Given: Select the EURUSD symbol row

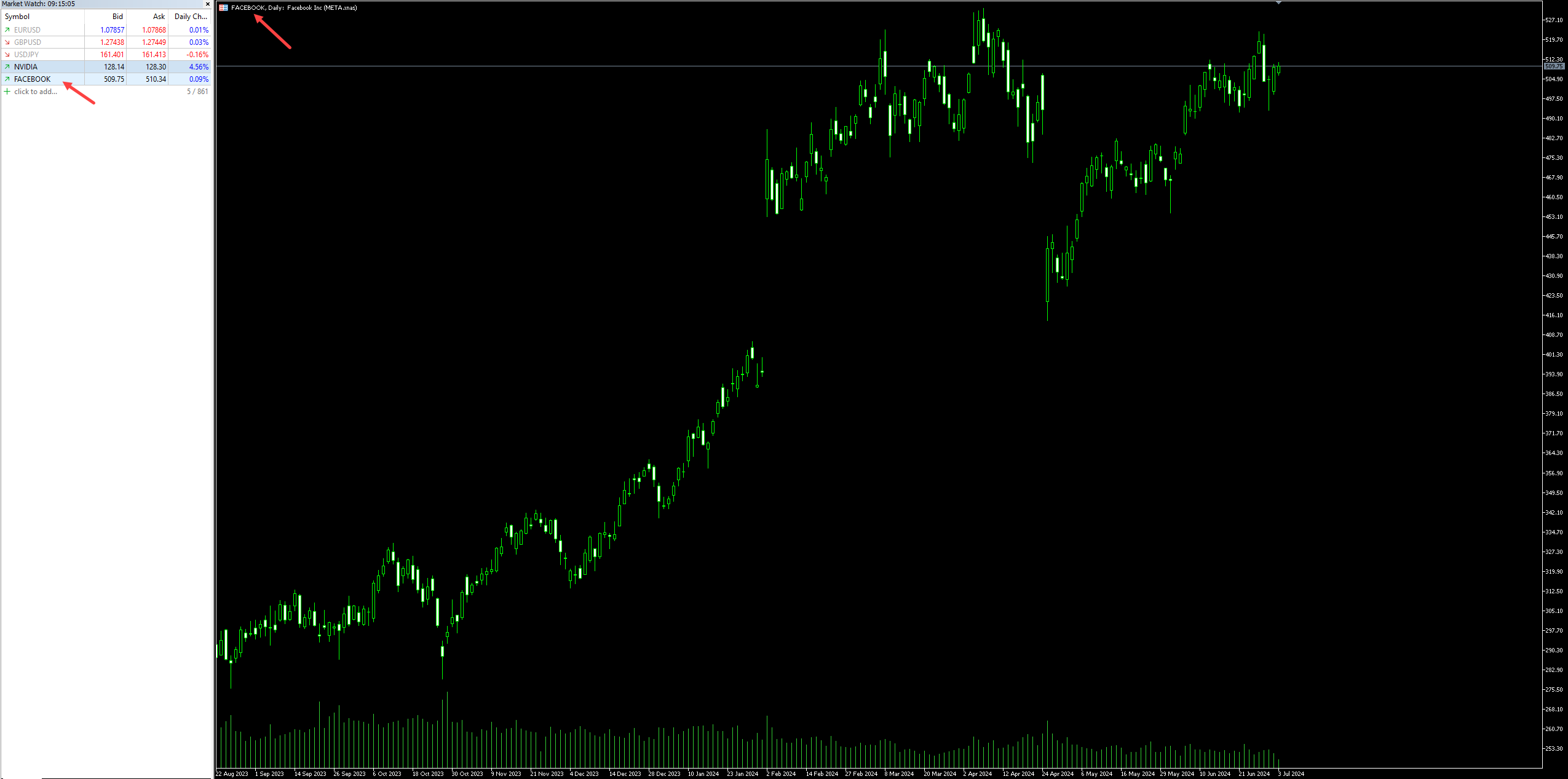Looking at the screenshot, I should [28, 30].
